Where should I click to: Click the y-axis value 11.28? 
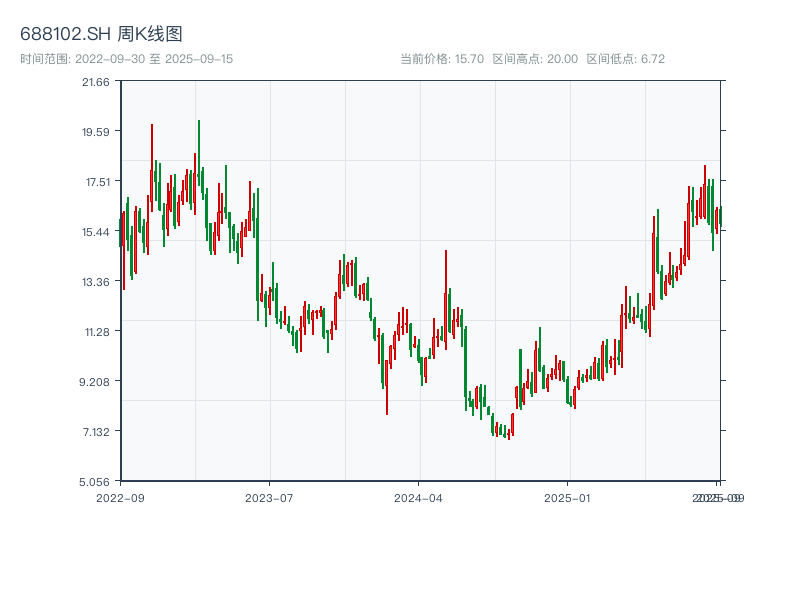(97, 332)
